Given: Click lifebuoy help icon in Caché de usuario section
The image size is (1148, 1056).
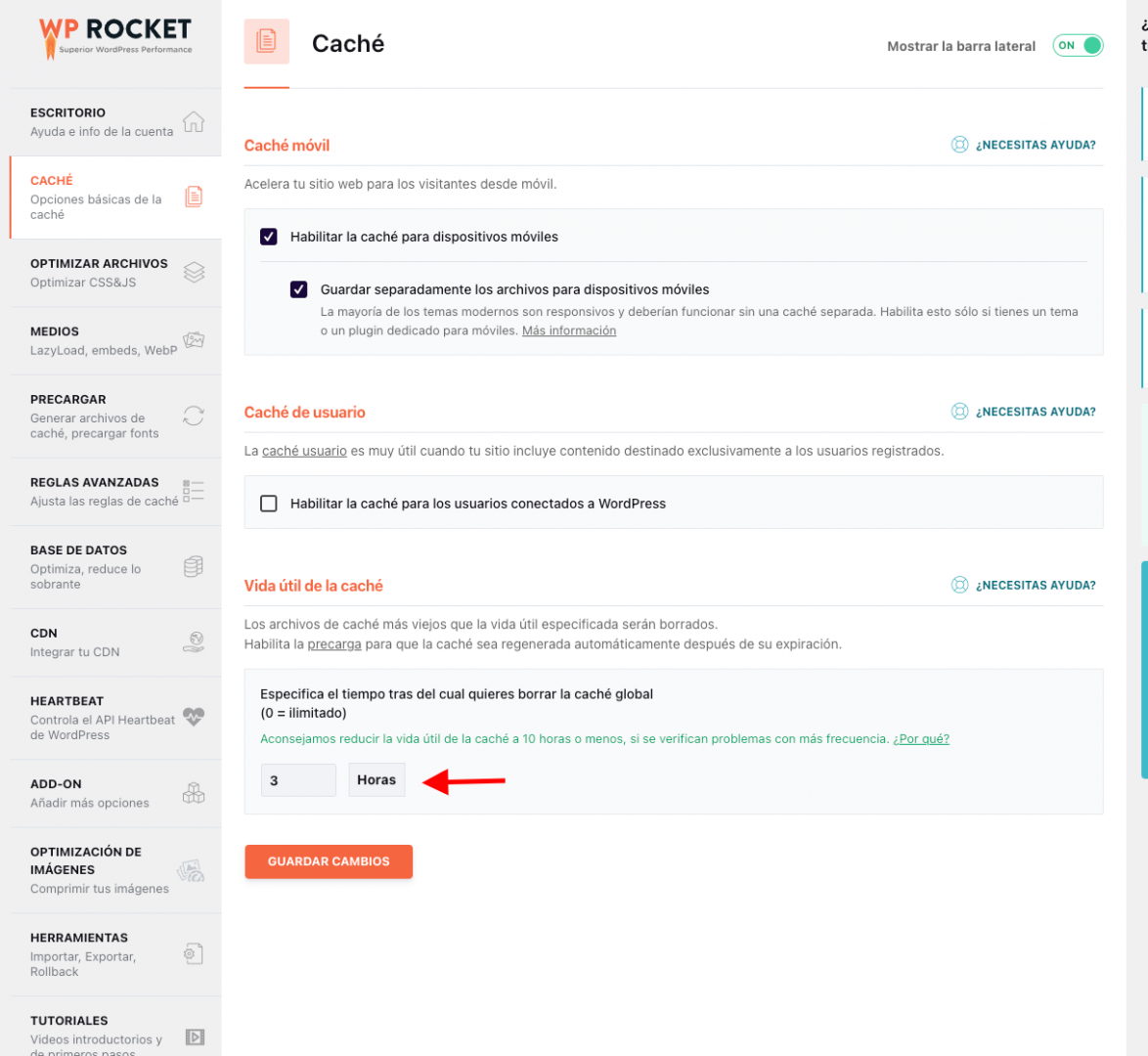Looking at the screenshot, I should pyautogui.click(x=959, y=411).
